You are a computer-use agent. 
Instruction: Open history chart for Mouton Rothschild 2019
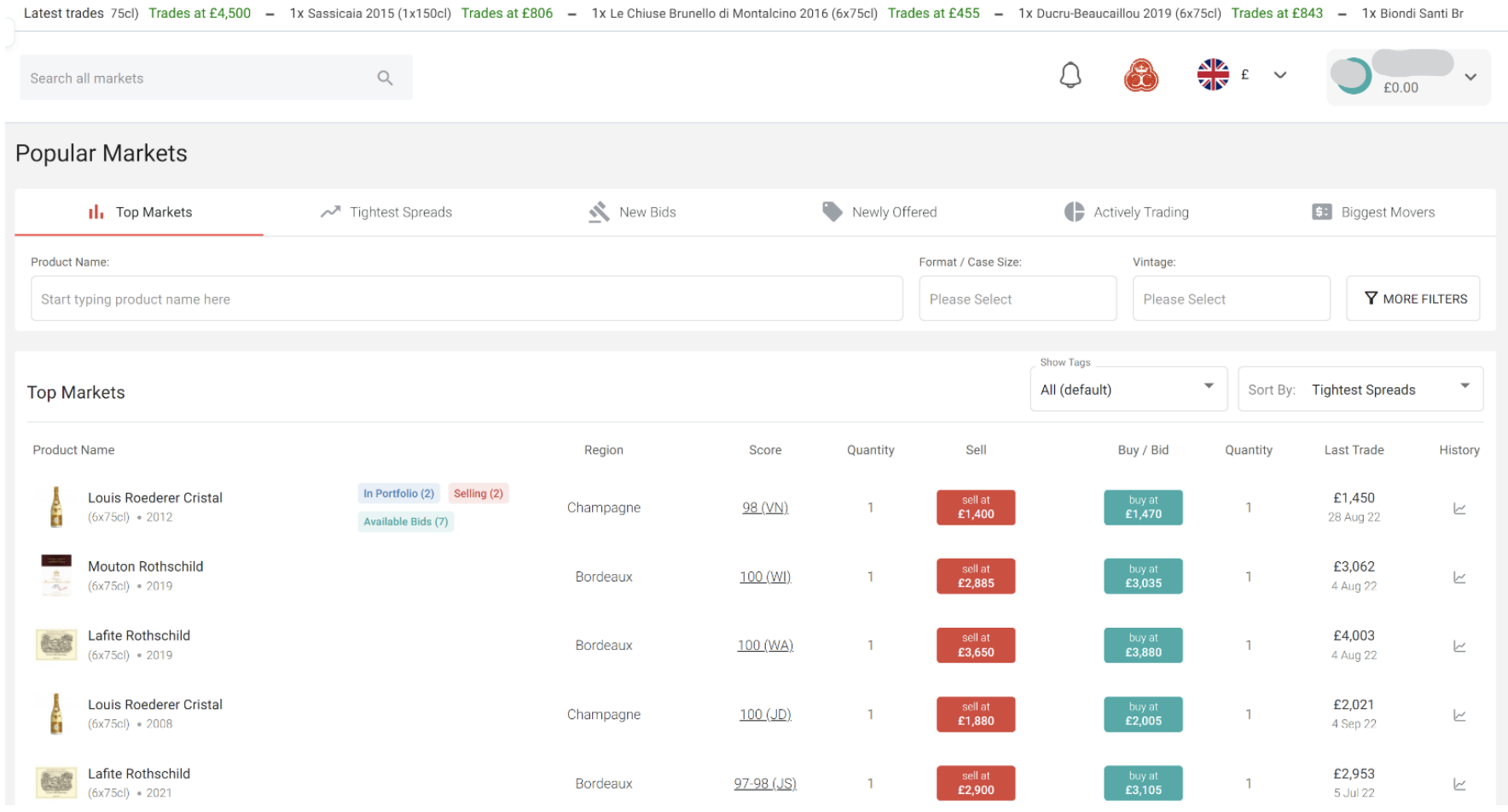1459,577
